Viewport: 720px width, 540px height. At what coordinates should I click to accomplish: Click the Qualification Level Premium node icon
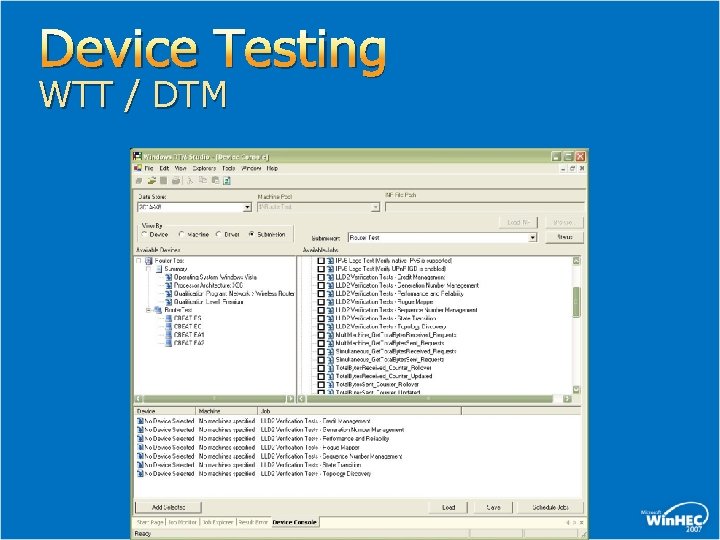(x=169, y=302)
